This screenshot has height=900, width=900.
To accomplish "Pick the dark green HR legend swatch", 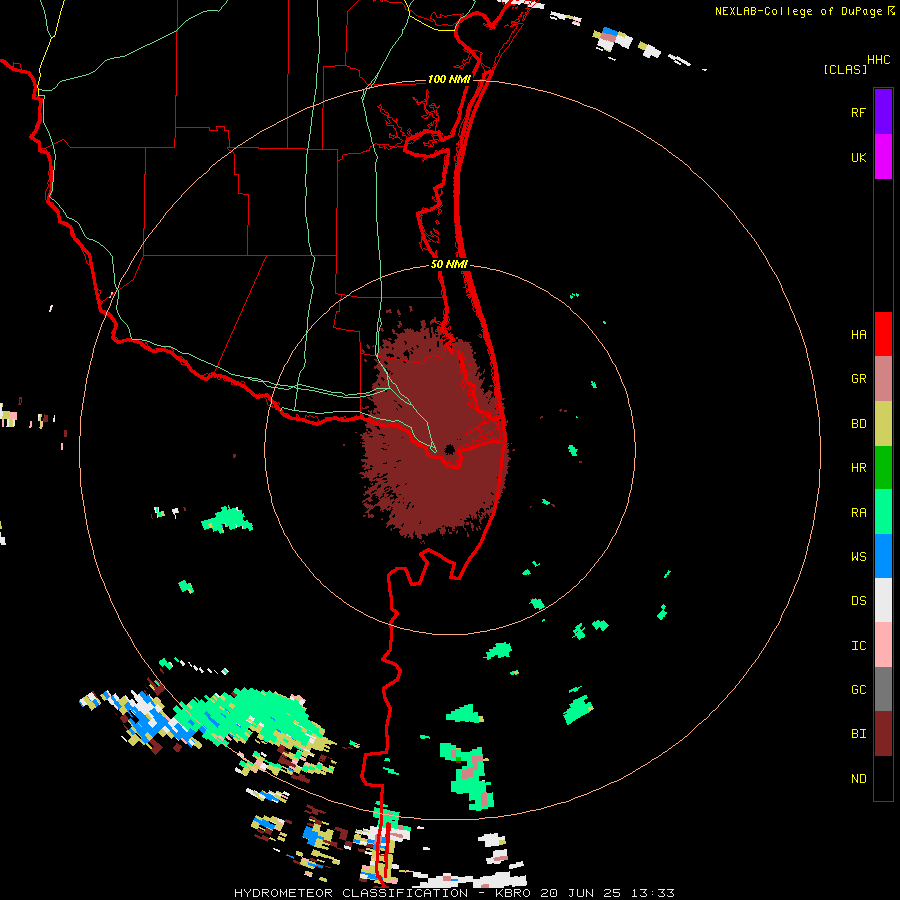I will point(883,468).
